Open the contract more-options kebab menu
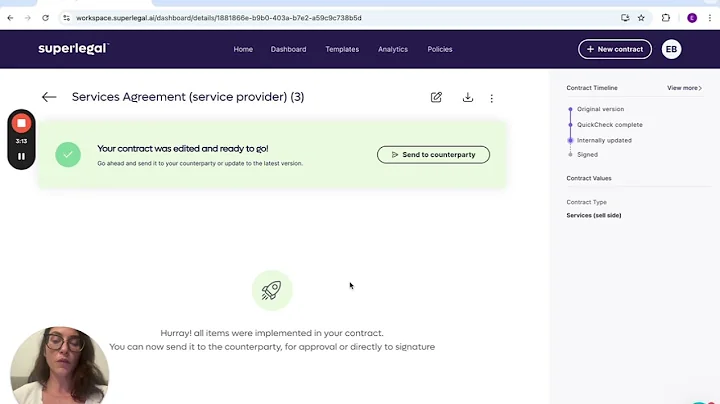The image size is (720, 404). coord(491,98)
